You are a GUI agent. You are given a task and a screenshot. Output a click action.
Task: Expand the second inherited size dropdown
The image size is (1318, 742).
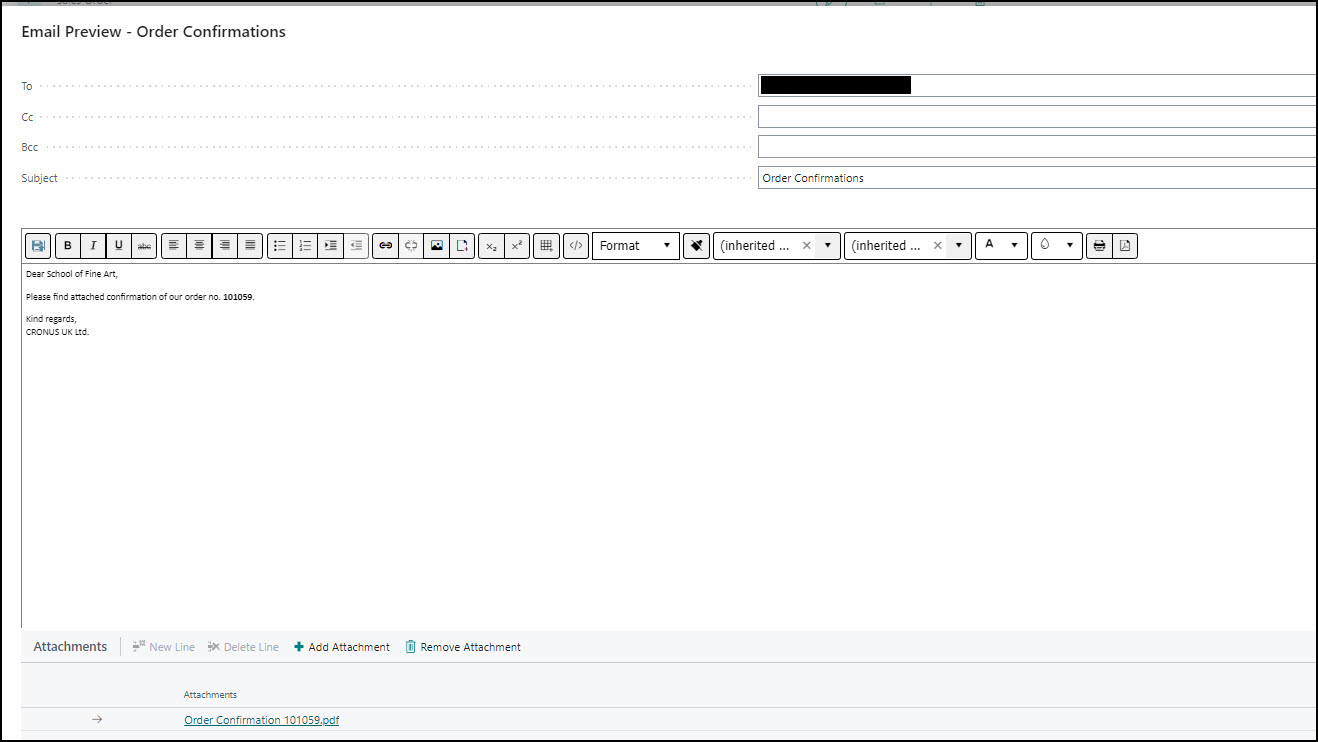[x=958, y=246]
